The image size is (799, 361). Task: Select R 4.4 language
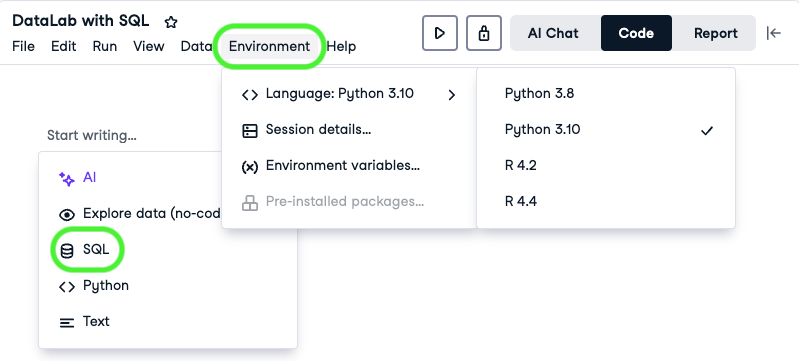tap(606, 201)
